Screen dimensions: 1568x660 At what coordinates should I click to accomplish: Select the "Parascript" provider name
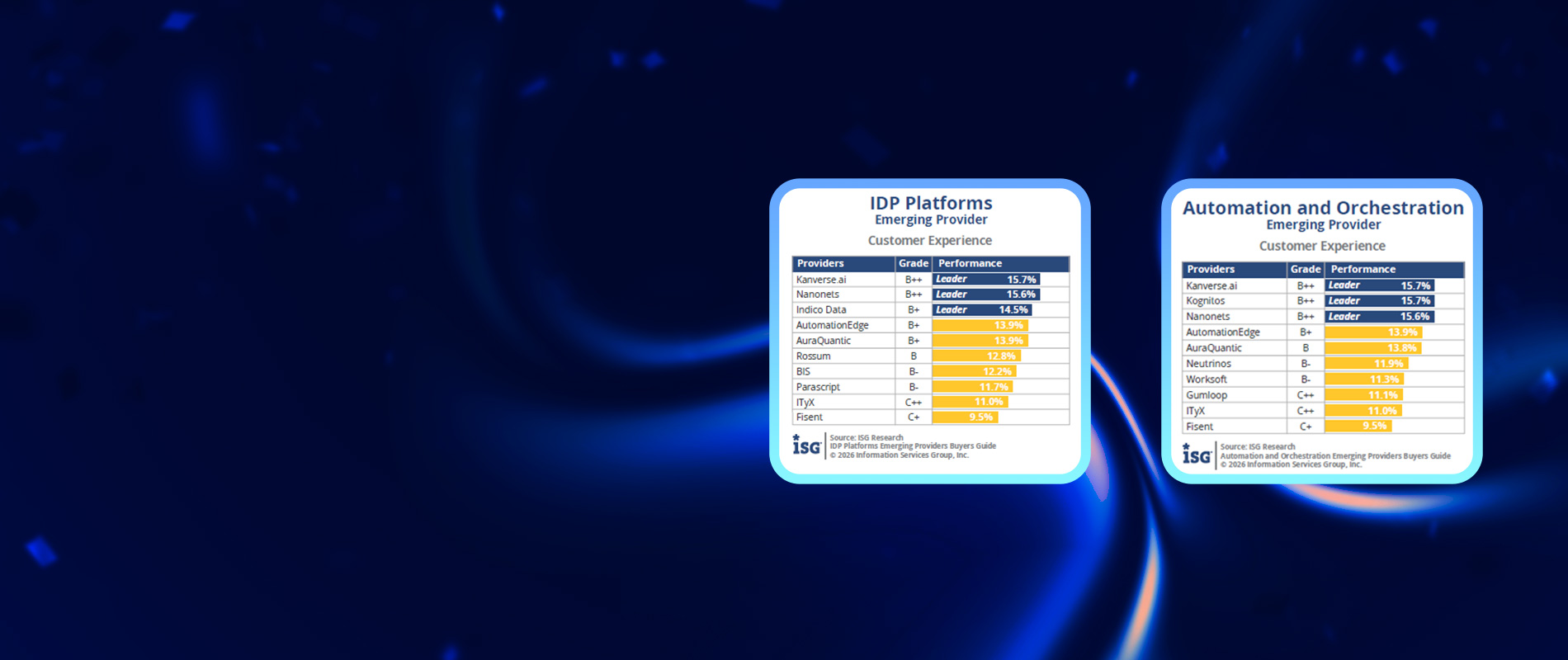tap(818, 388)
